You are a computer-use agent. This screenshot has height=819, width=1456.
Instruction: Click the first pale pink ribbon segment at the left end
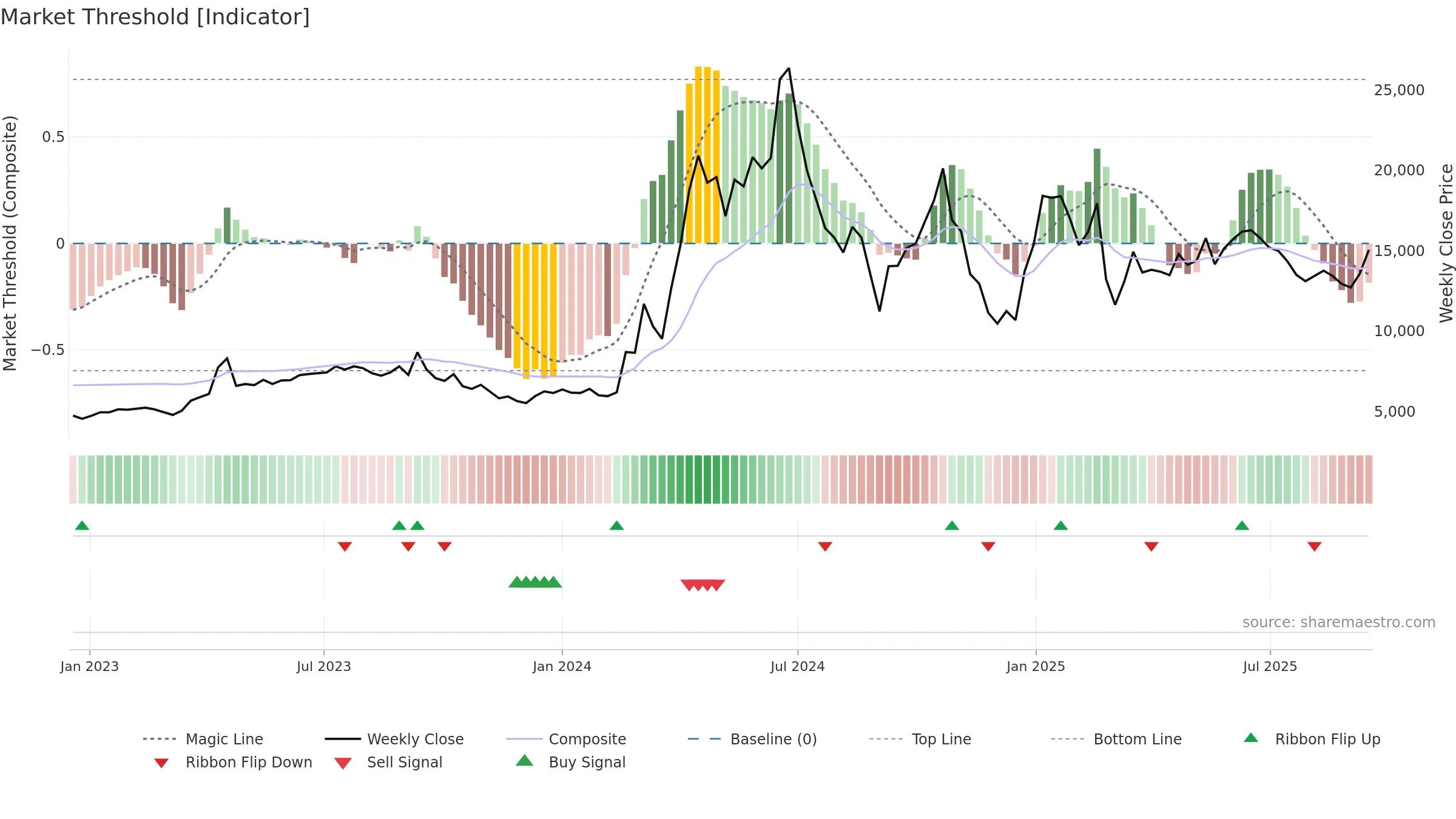point(73,479)
